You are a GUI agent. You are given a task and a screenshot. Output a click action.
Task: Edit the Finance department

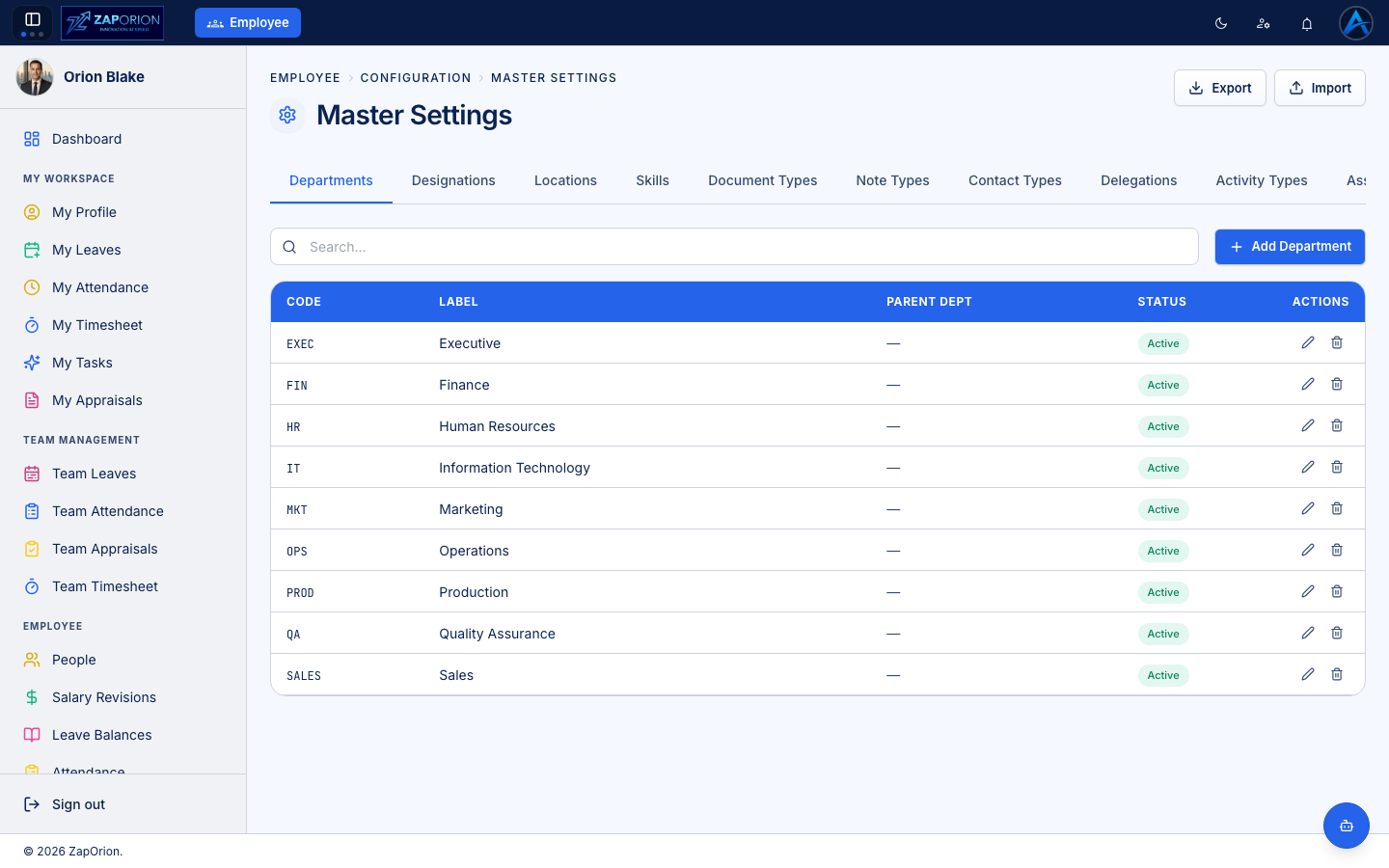click(1308, 384)
